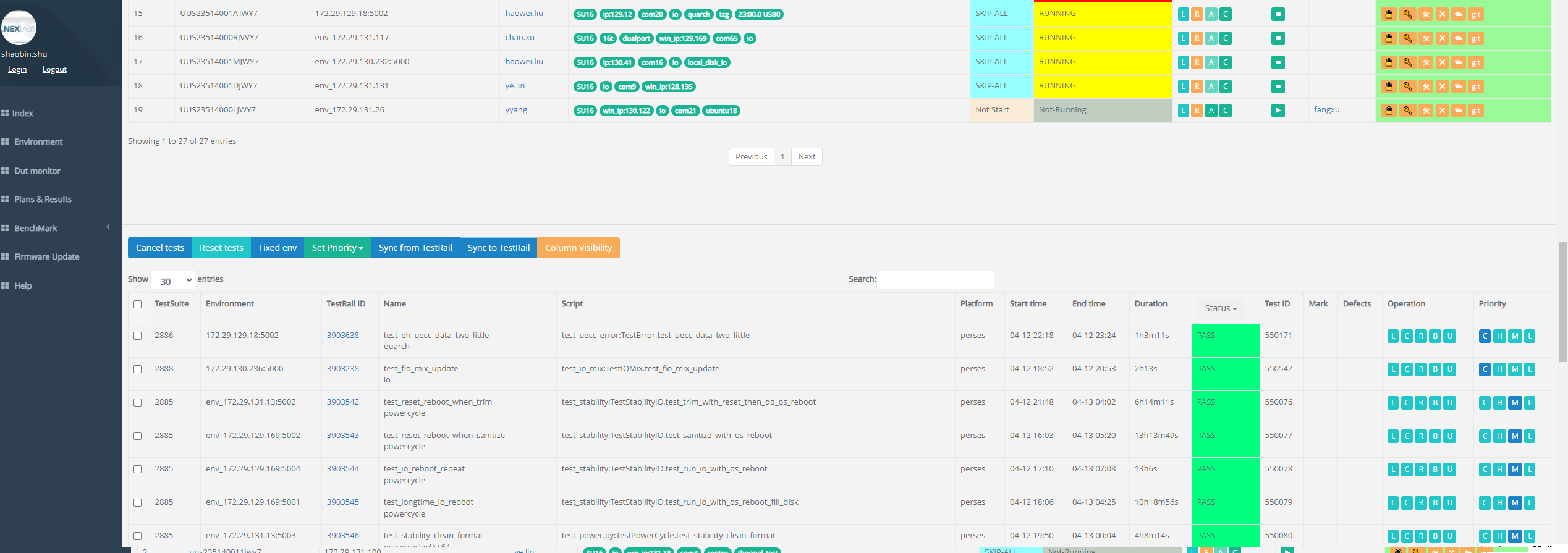The image size is (1568, 553).
Task: Check the row for test_reset_reboot_when_trim
Action: (138, 403)
